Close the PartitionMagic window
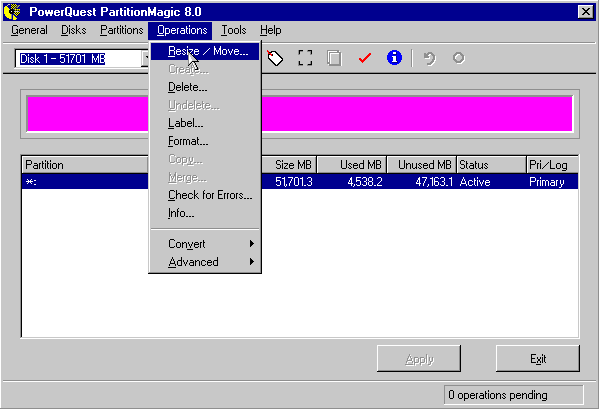 point(586,12)
